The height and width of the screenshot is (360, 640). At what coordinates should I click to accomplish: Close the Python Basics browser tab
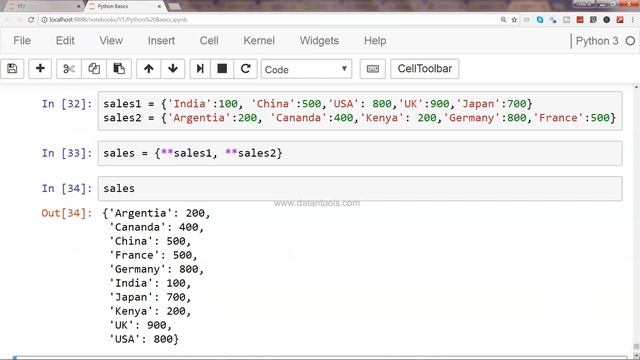pyautogui.click(x=159, y=6)
